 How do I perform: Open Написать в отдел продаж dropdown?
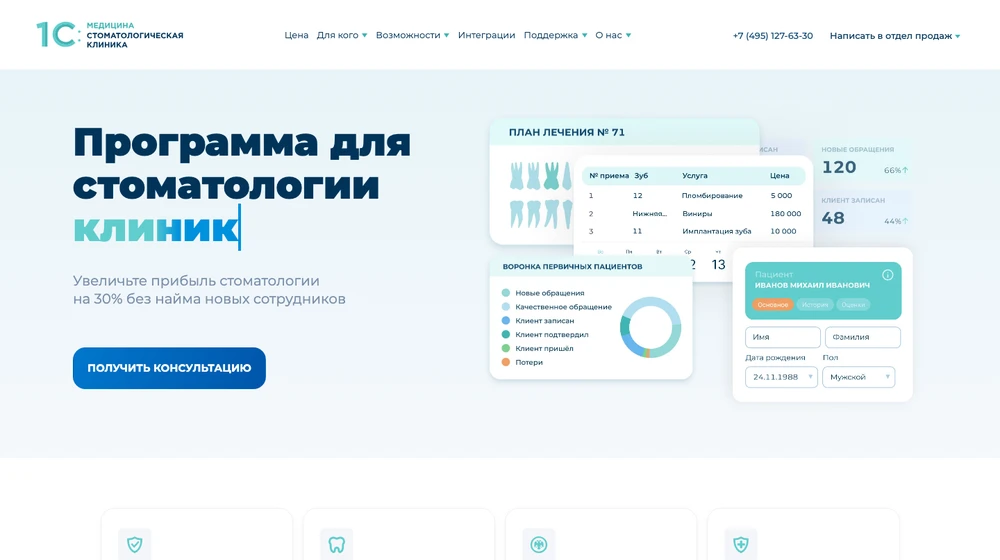pyautogui.click(x=895, y=36)
